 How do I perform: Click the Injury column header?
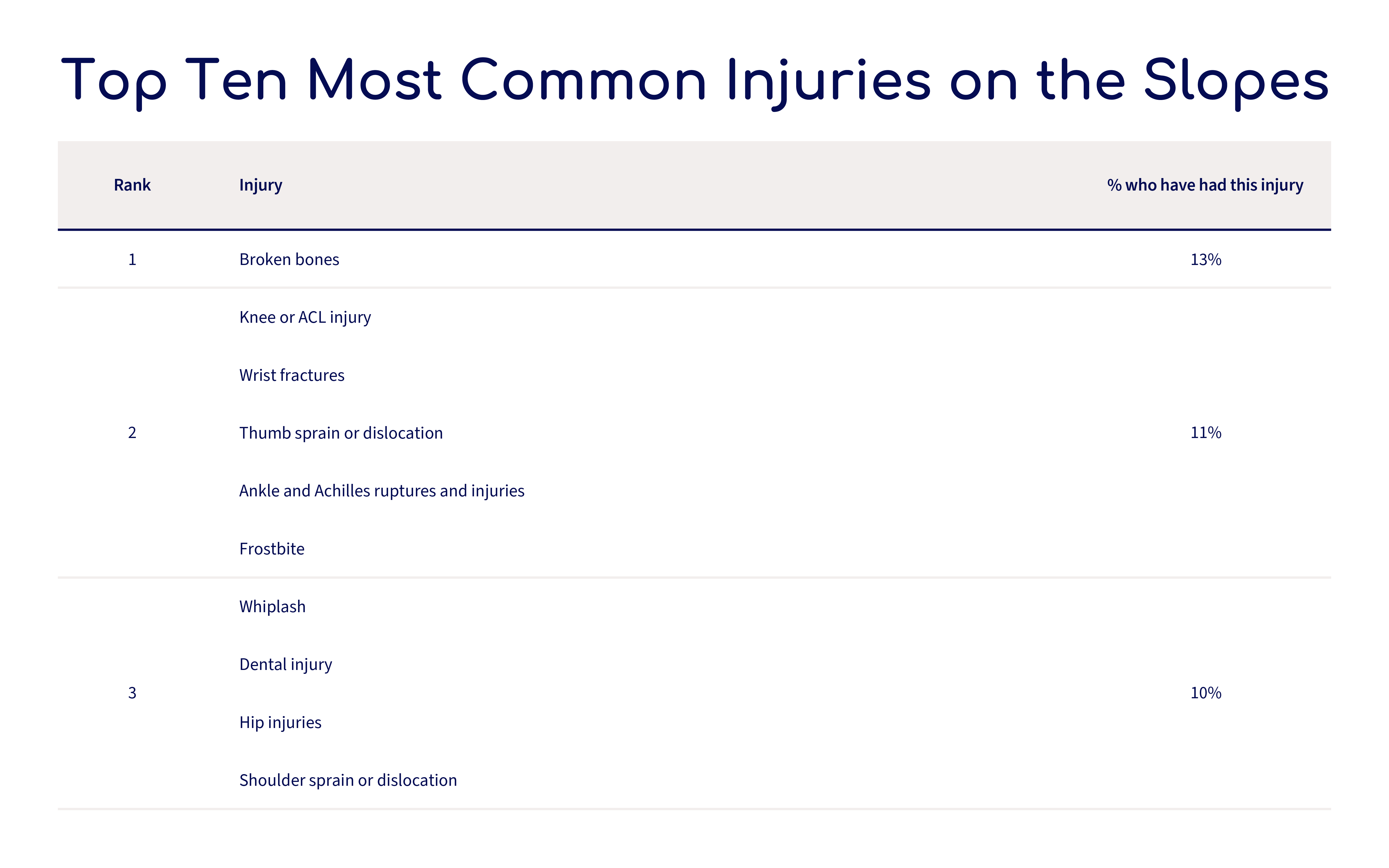pyautogui.click(x=261, y=186)
